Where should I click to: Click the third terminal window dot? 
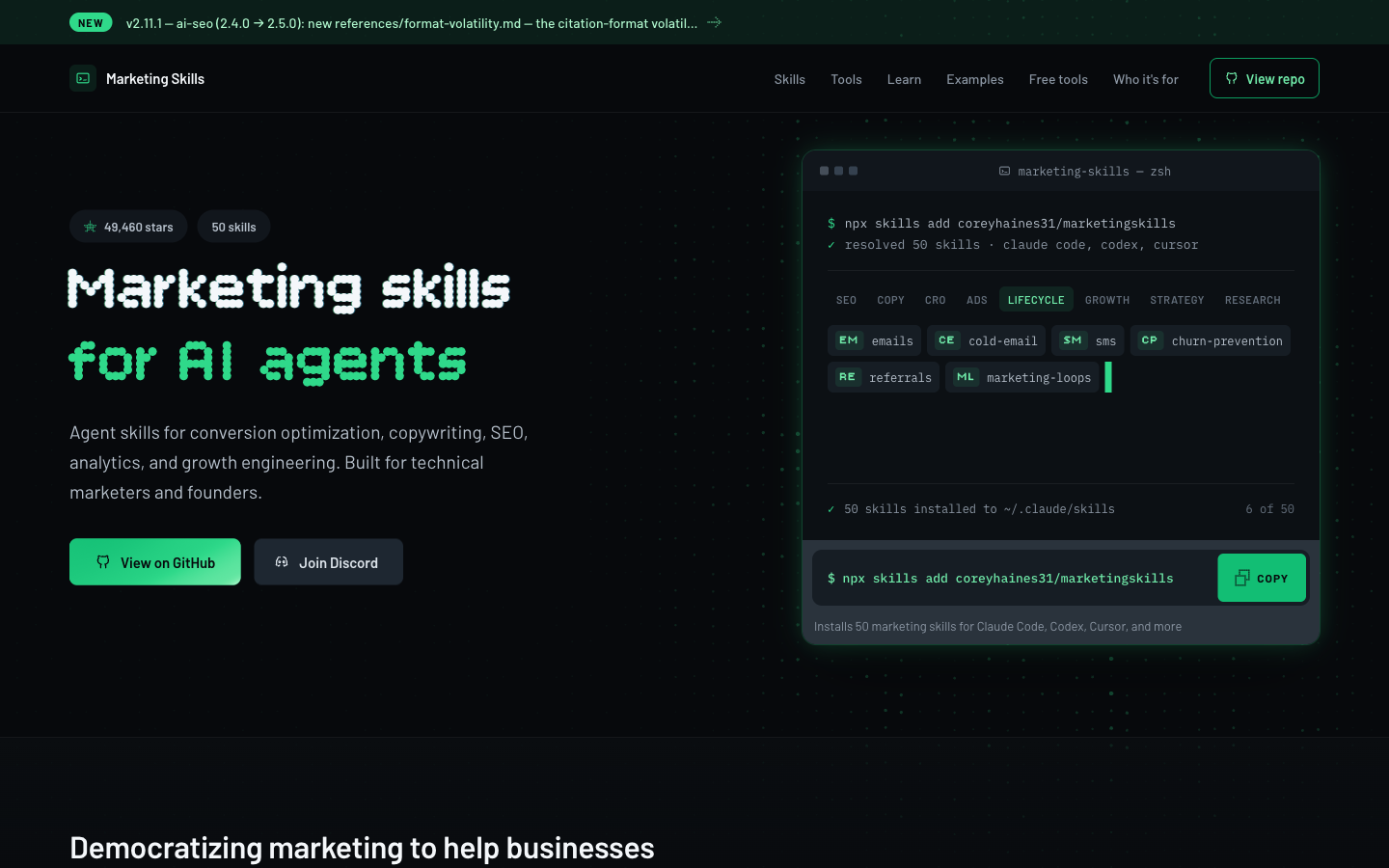click(853, 171)
